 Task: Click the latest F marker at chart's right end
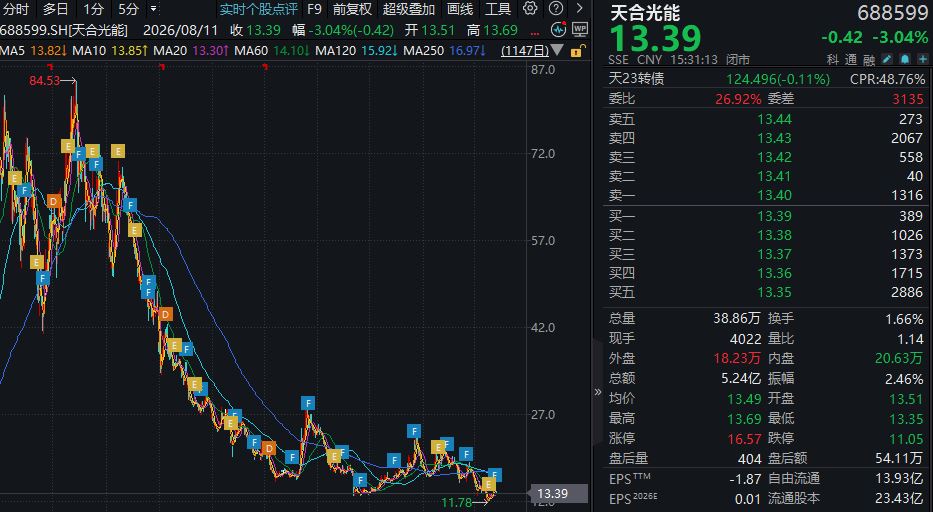(495, 474)
